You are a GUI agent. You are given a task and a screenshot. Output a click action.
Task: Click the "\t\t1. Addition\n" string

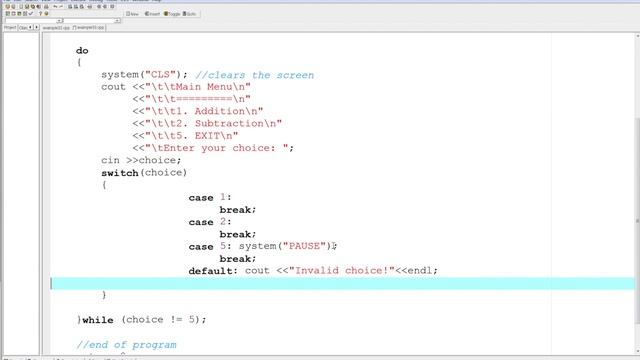point(204,111)
